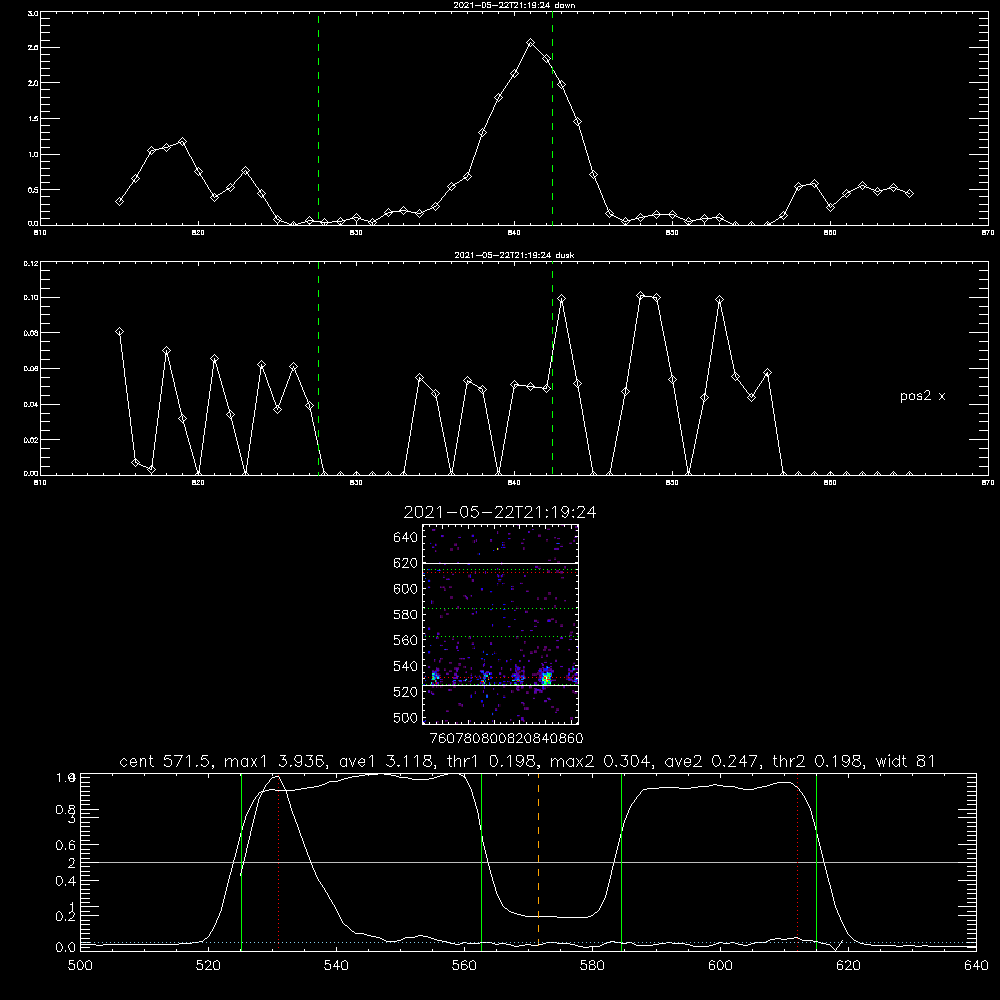Image resolution: width=1000 pixels, height=1000 pixels.
Task: Click the right green dashed line in dusk plot
Action: pyautogui.click(x=552, y=369)
